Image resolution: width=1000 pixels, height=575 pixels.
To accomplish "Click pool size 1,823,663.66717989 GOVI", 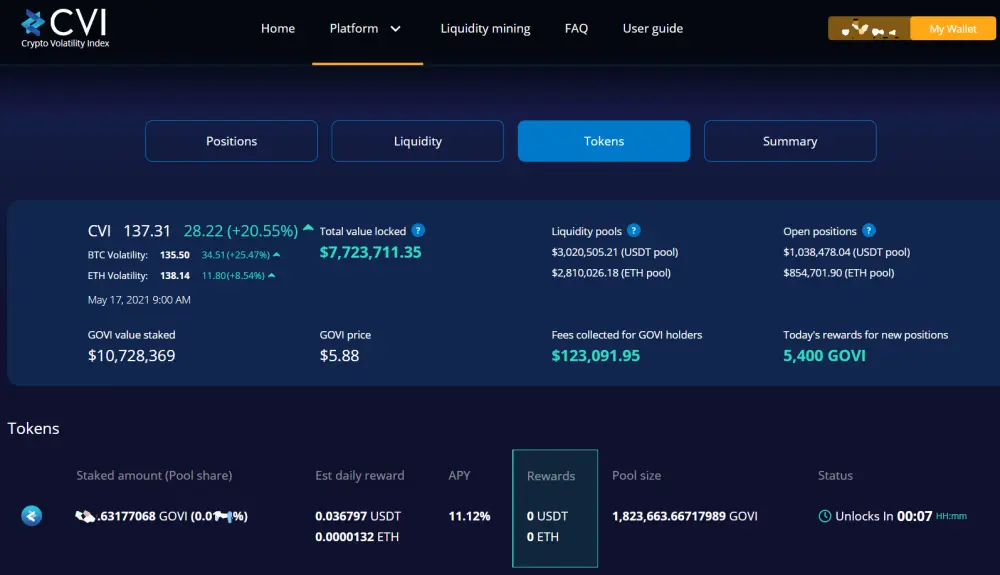I will (685, 516).
